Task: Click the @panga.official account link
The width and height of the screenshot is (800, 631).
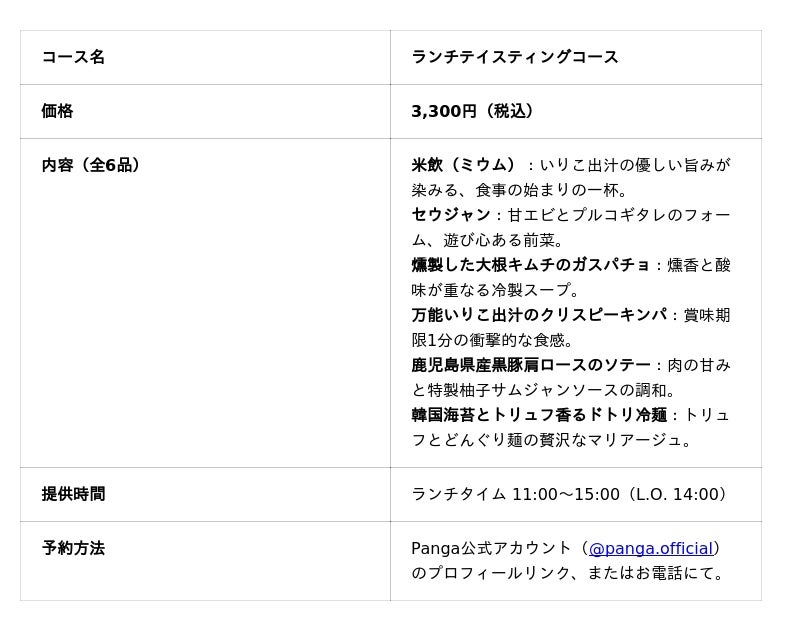Action: click(650, 549)
